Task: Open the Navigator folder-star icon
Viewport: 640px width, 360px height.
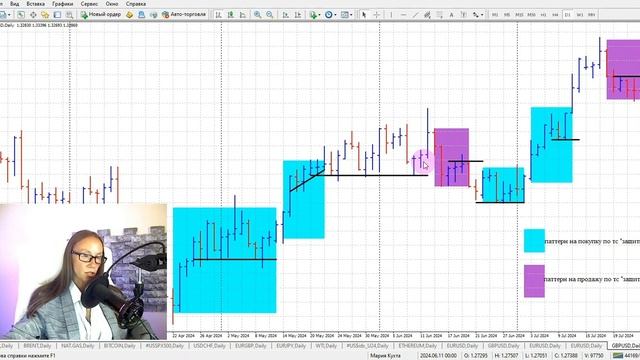Action: coord(45,15)
